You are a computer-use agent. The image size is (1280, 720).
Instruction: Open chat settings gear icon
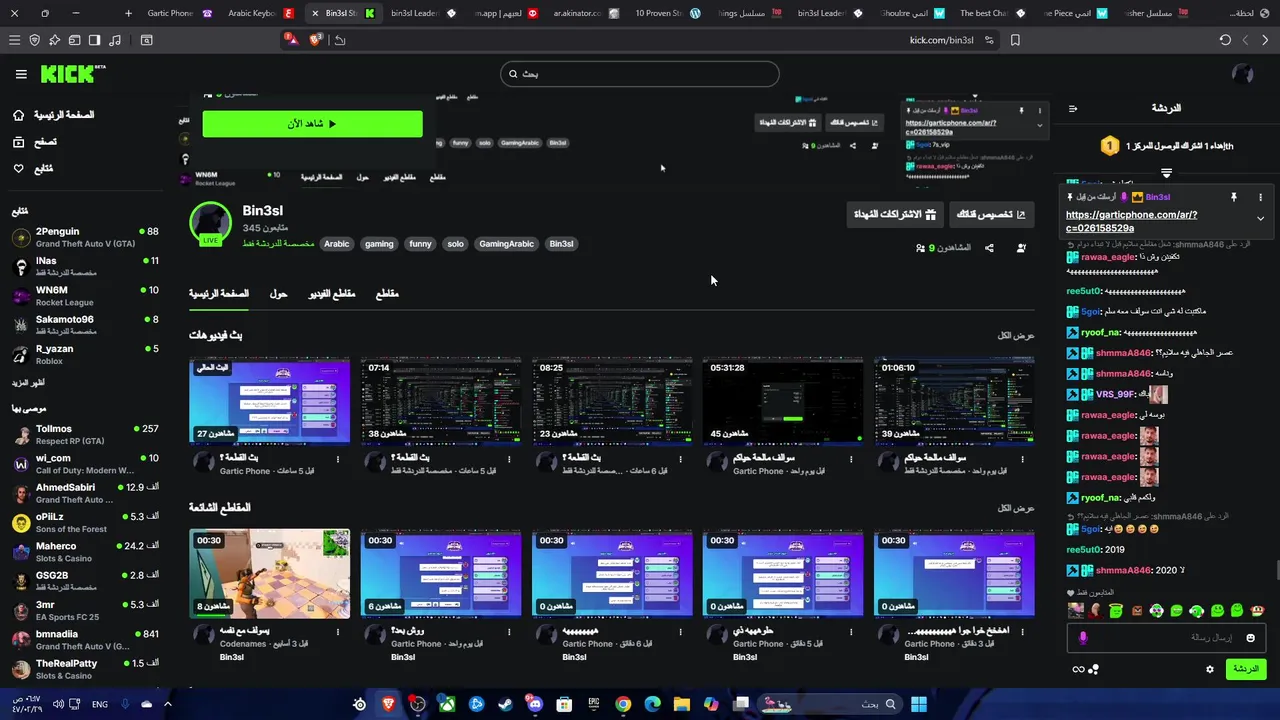1209,669
